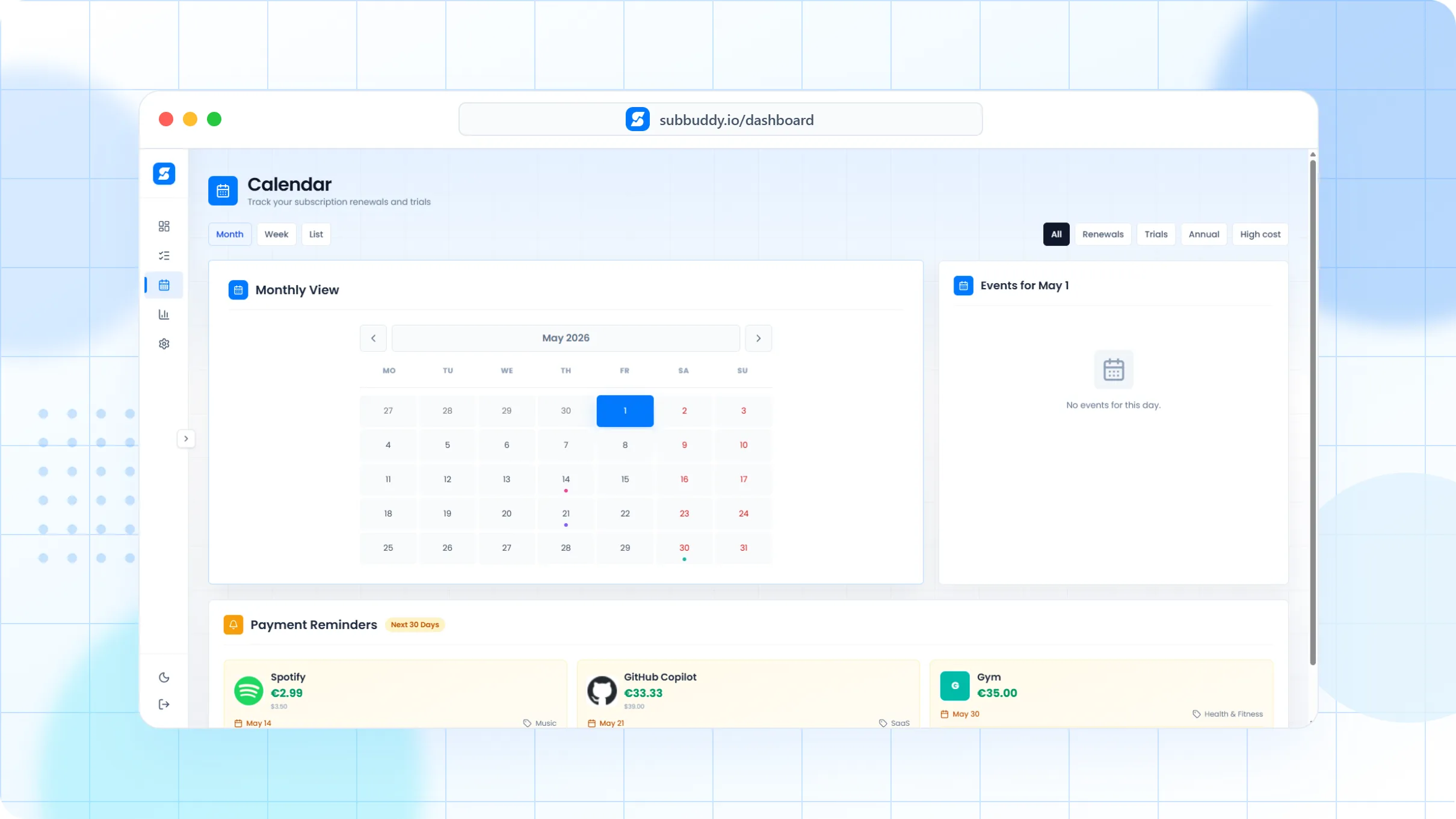
Task: Open the settings gear in sidebar
Action: [164, 344]
